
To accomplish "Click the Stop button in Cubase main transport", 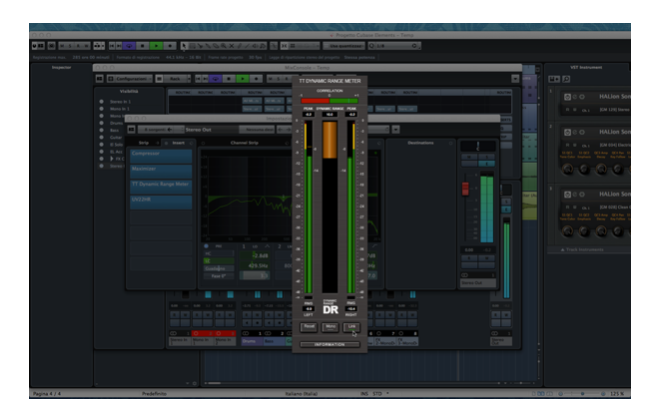I will [x=143, y=46].
